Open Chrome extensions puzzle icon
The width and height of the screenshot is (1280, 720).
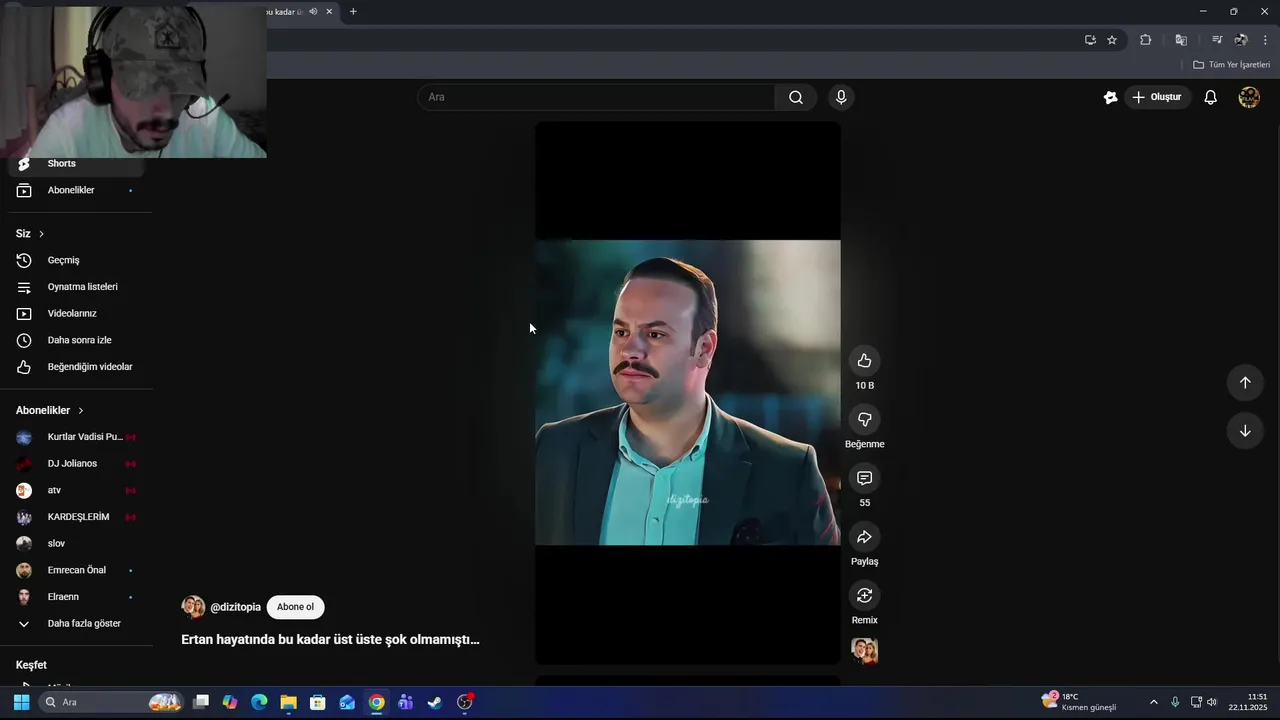click(1146, 40)
